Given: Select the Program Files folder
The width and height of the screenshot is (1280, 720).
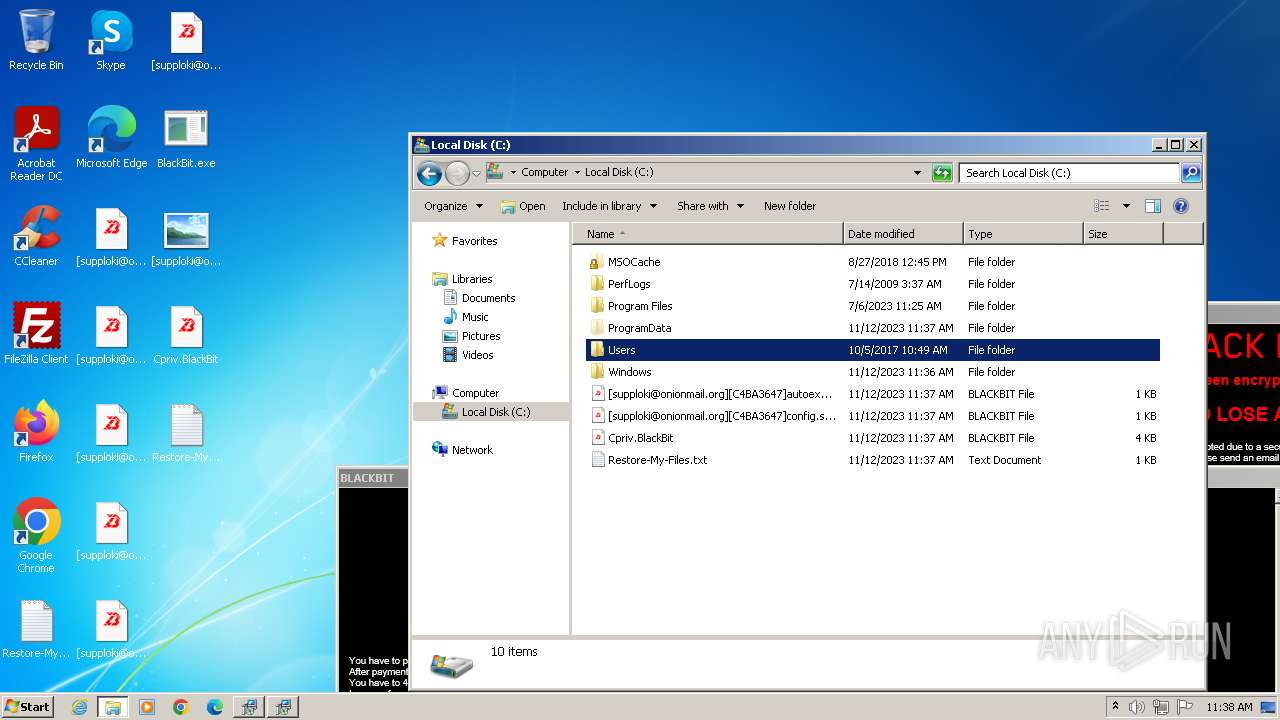Looking at the screenshot, I should 872,306.
